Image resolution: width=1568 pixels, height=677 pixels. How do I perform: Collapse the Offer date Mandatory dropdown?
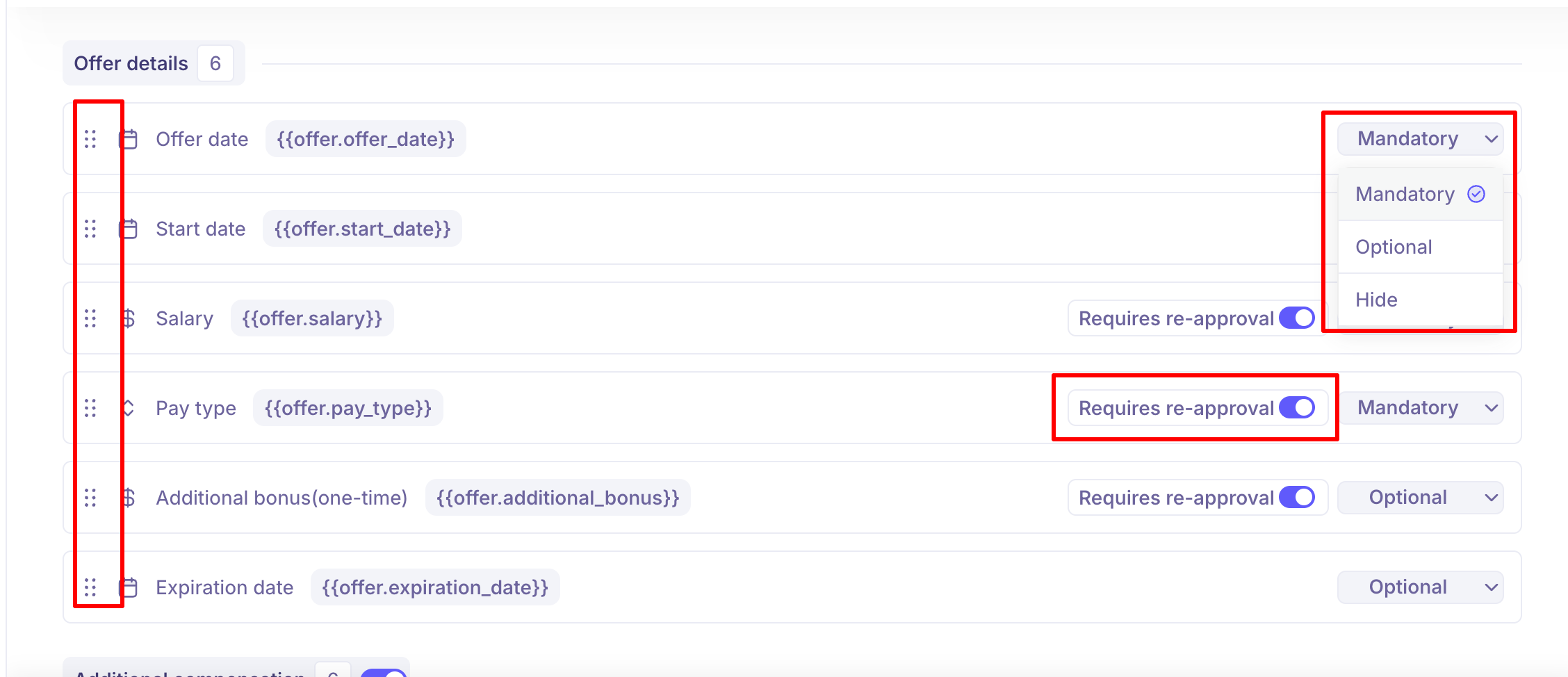click(1420, 139)
